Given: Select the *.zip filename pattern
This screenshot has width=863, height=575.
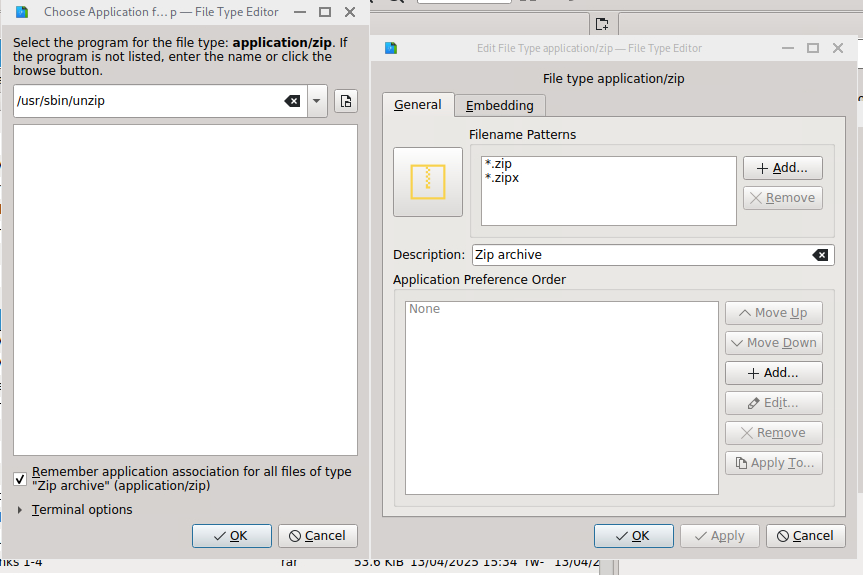Looking at the screenshot, I should click(498, 164).
